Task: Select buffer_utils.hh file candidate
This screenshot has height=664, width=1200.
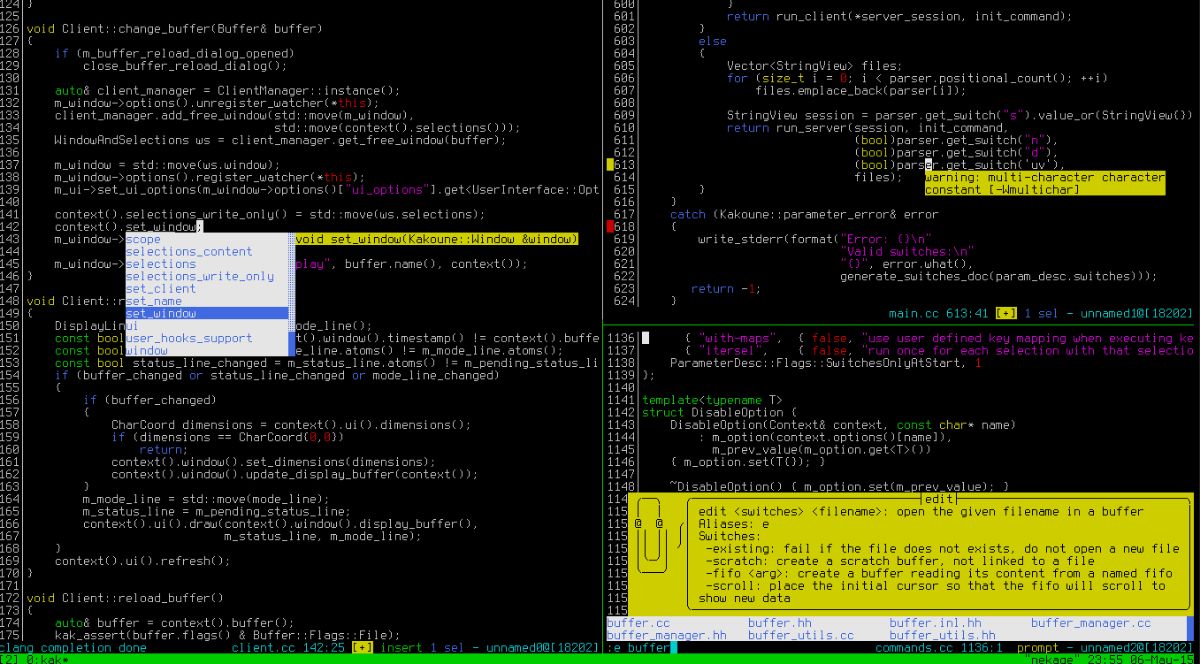Action: [943, 635]
